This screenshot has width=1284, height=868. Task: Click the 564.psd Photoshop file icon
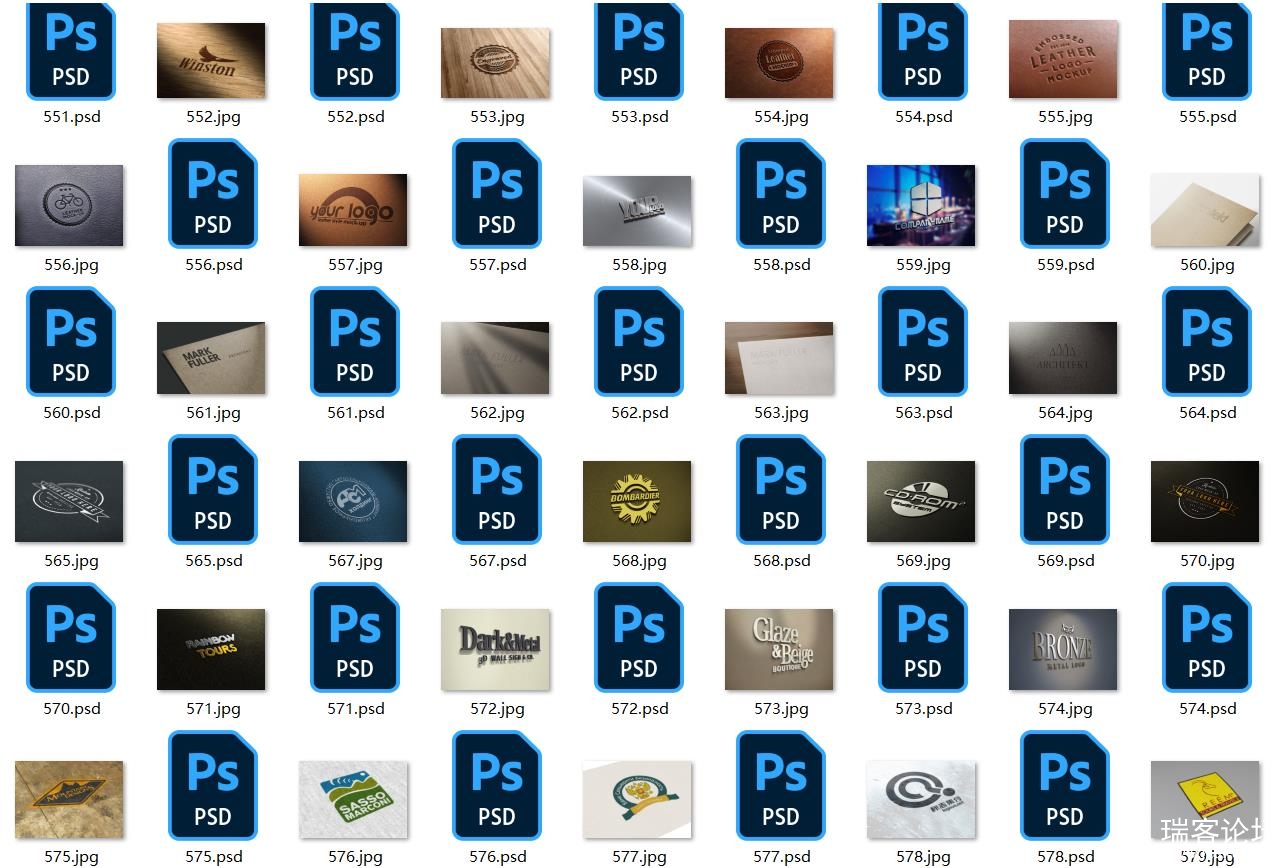point(1207,342)
